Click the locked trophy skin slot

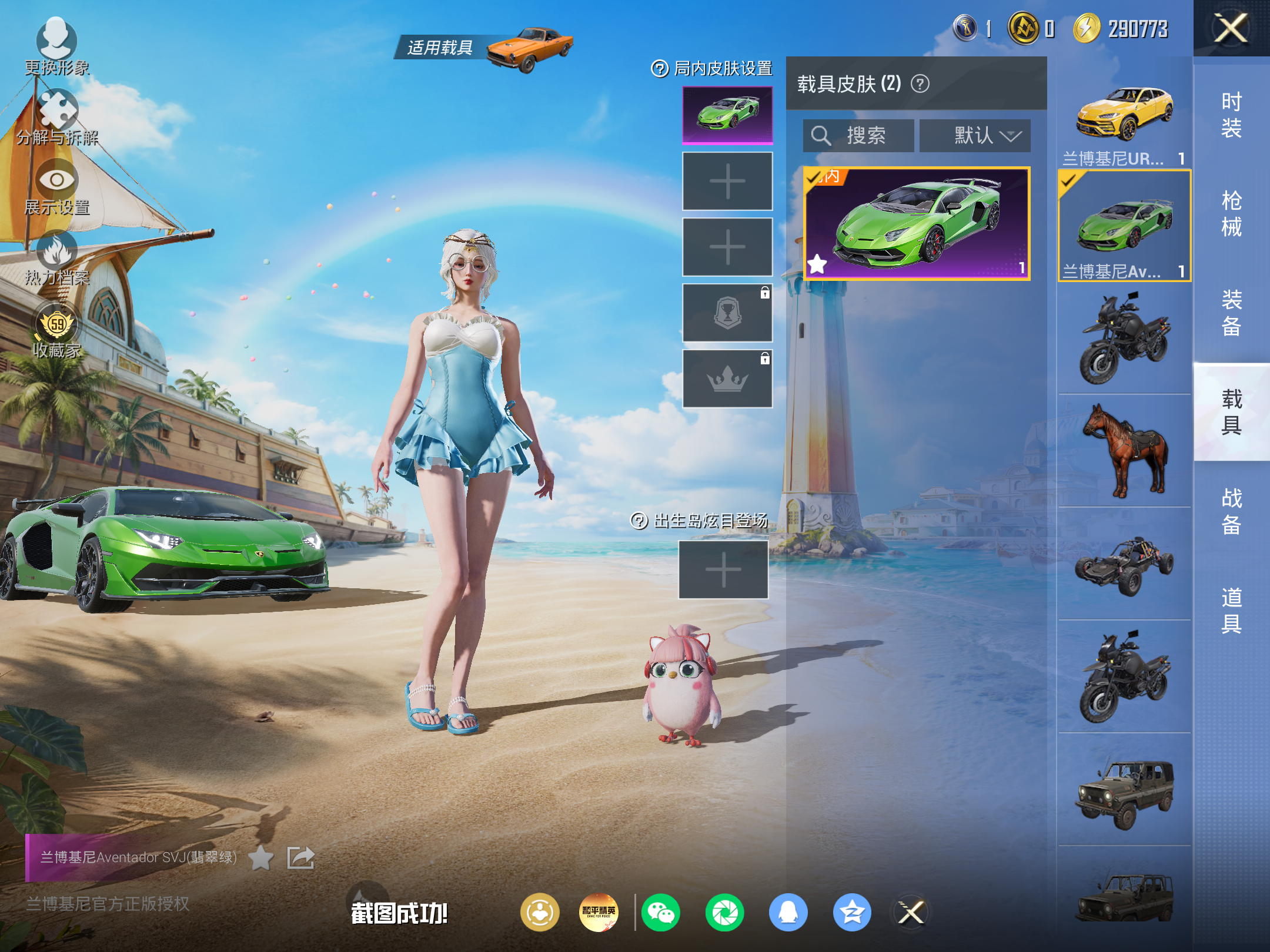tap(727, 313)
